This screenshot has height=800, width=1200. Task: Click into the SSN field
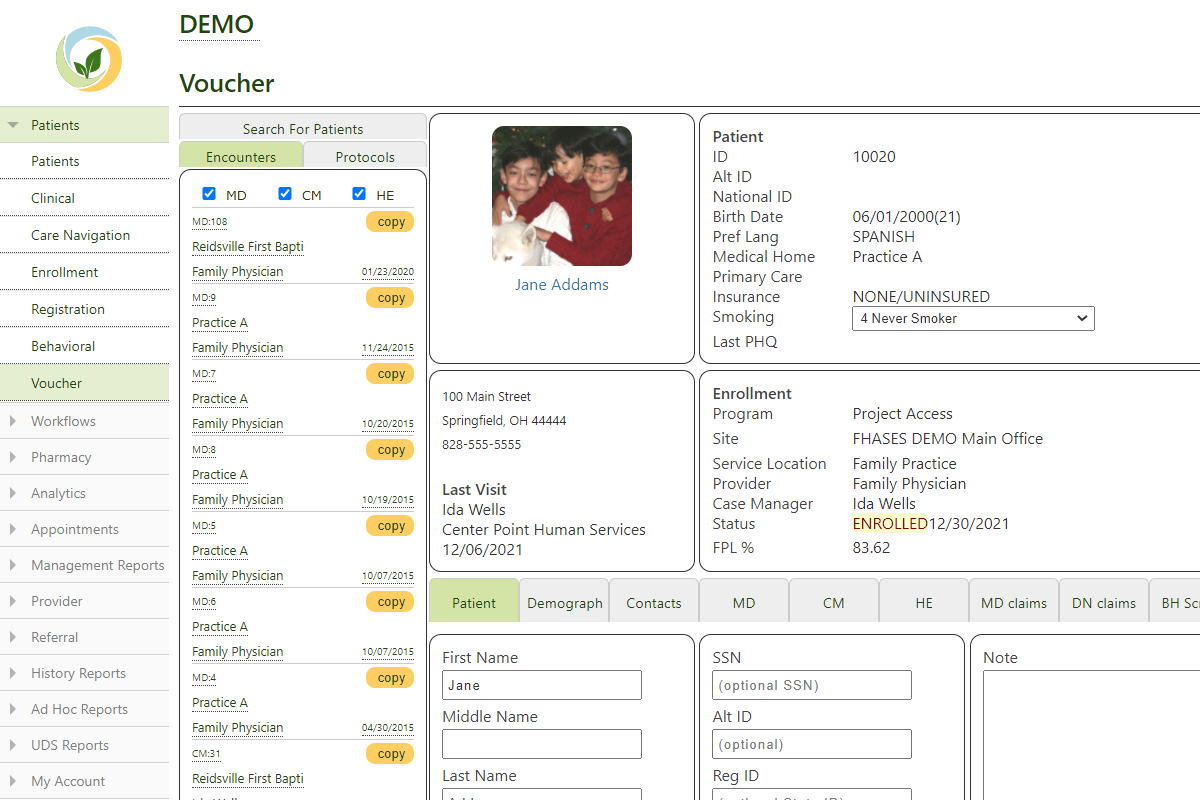click(x=812, y=685)
